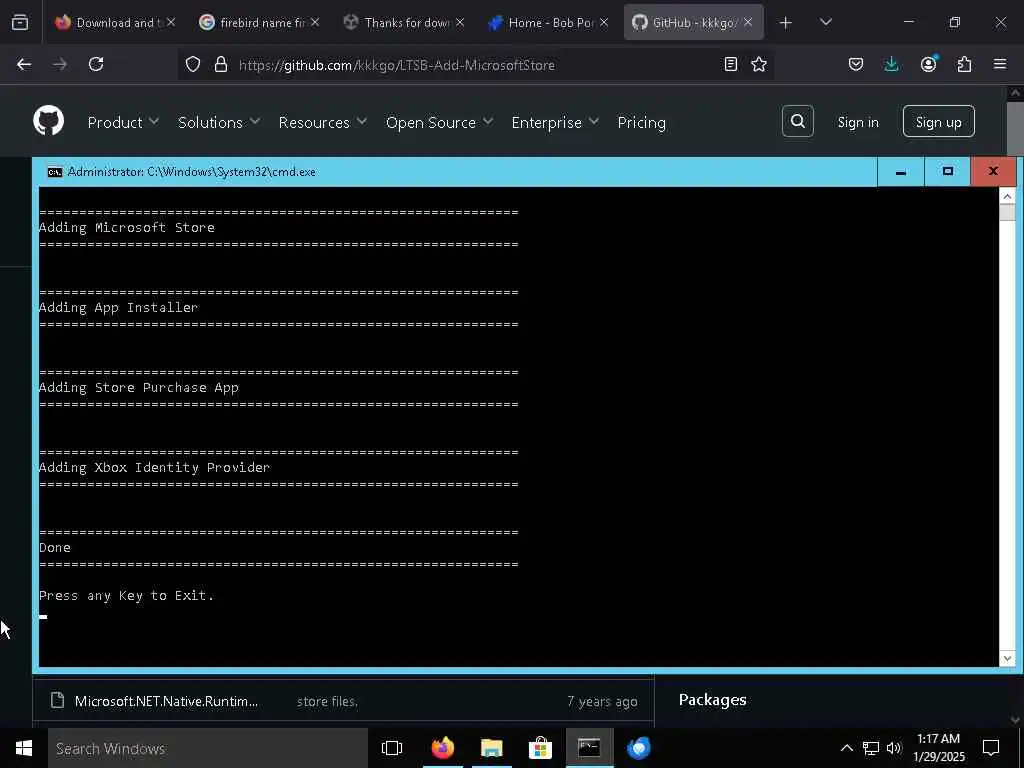Switch to cmd from the taskbar

[x=589, y=748]
